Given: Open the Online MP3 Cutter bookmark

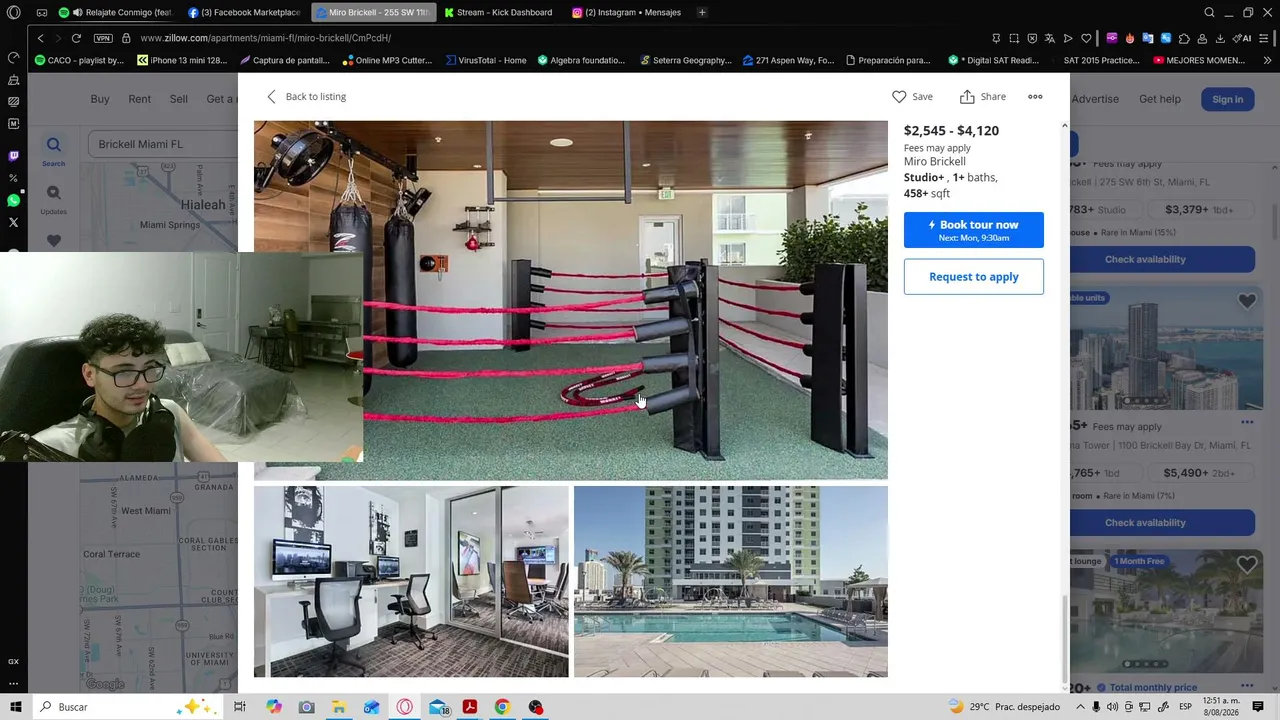Looking at the screenshot, I should click(x=387, y=60).
